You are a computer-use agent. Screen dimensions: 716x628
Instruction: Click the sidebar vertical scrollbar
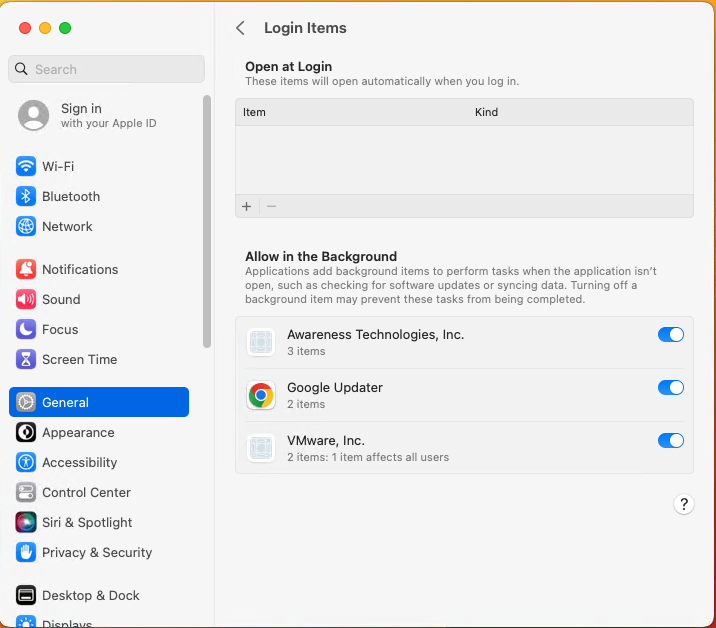[207, 222]
